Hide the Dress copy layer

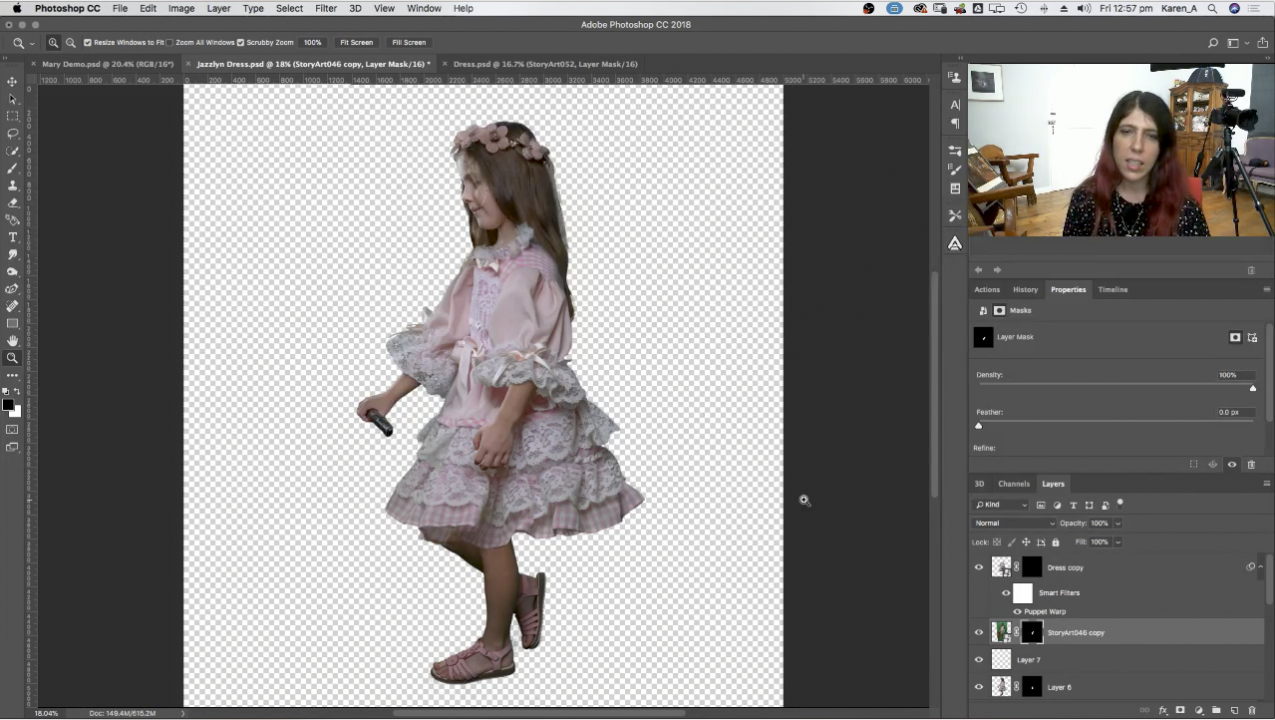tap(979, 567)
